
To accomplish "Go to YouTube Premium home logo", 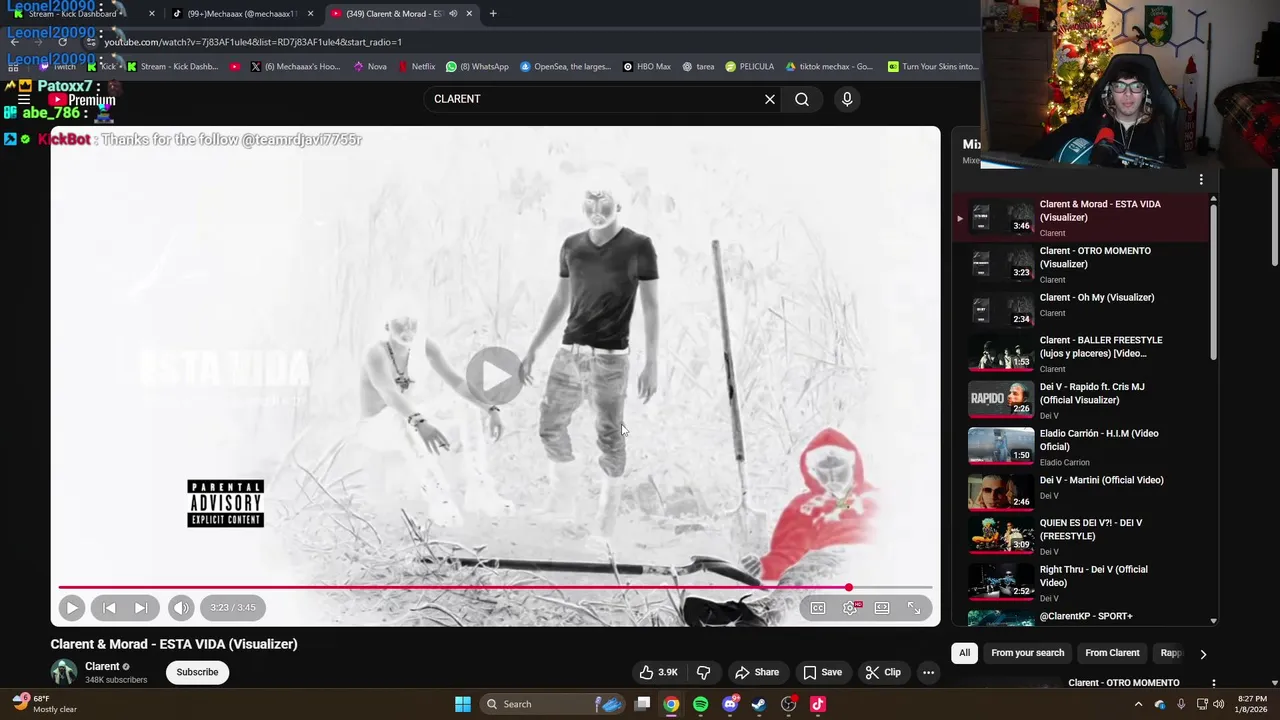I will [82, 100].
